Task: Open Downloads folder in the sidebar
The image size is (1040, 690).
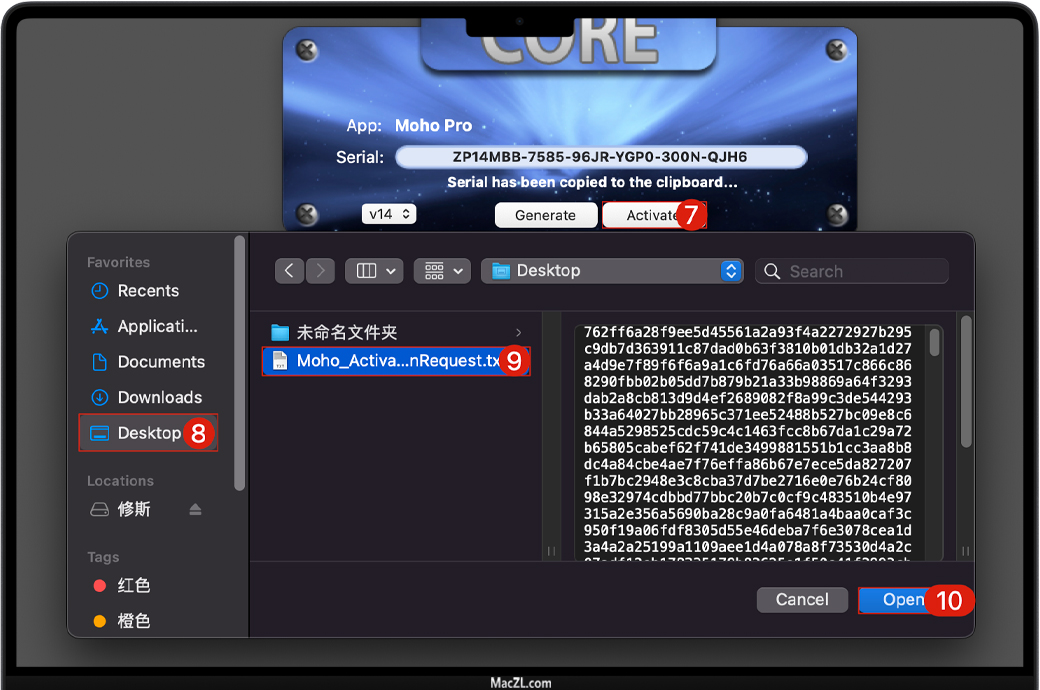Action: coord(159,397)
